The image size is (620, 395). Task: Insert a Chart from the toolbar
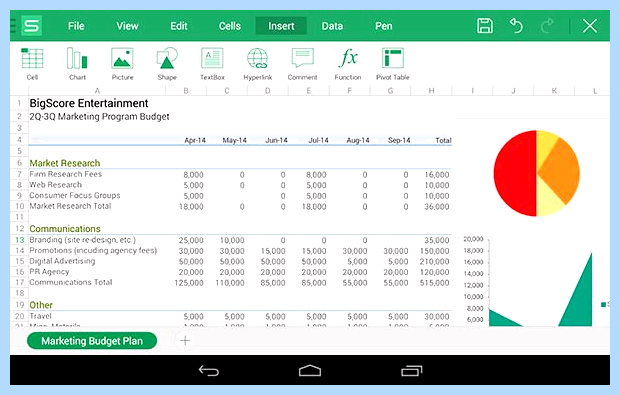click(x=77, y=64)
